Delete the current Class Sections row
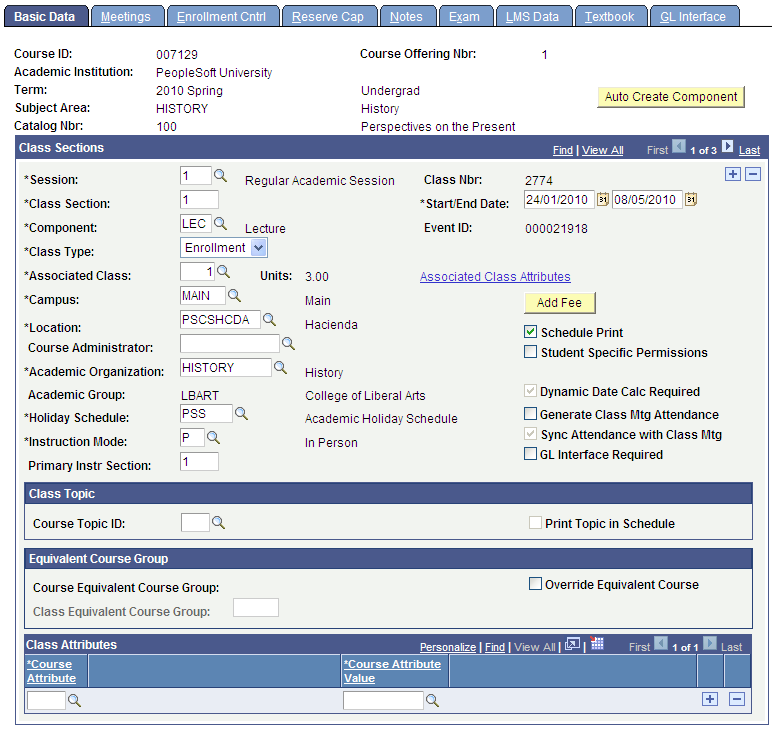Screen dimensions: 772x730 pos(753,174)
